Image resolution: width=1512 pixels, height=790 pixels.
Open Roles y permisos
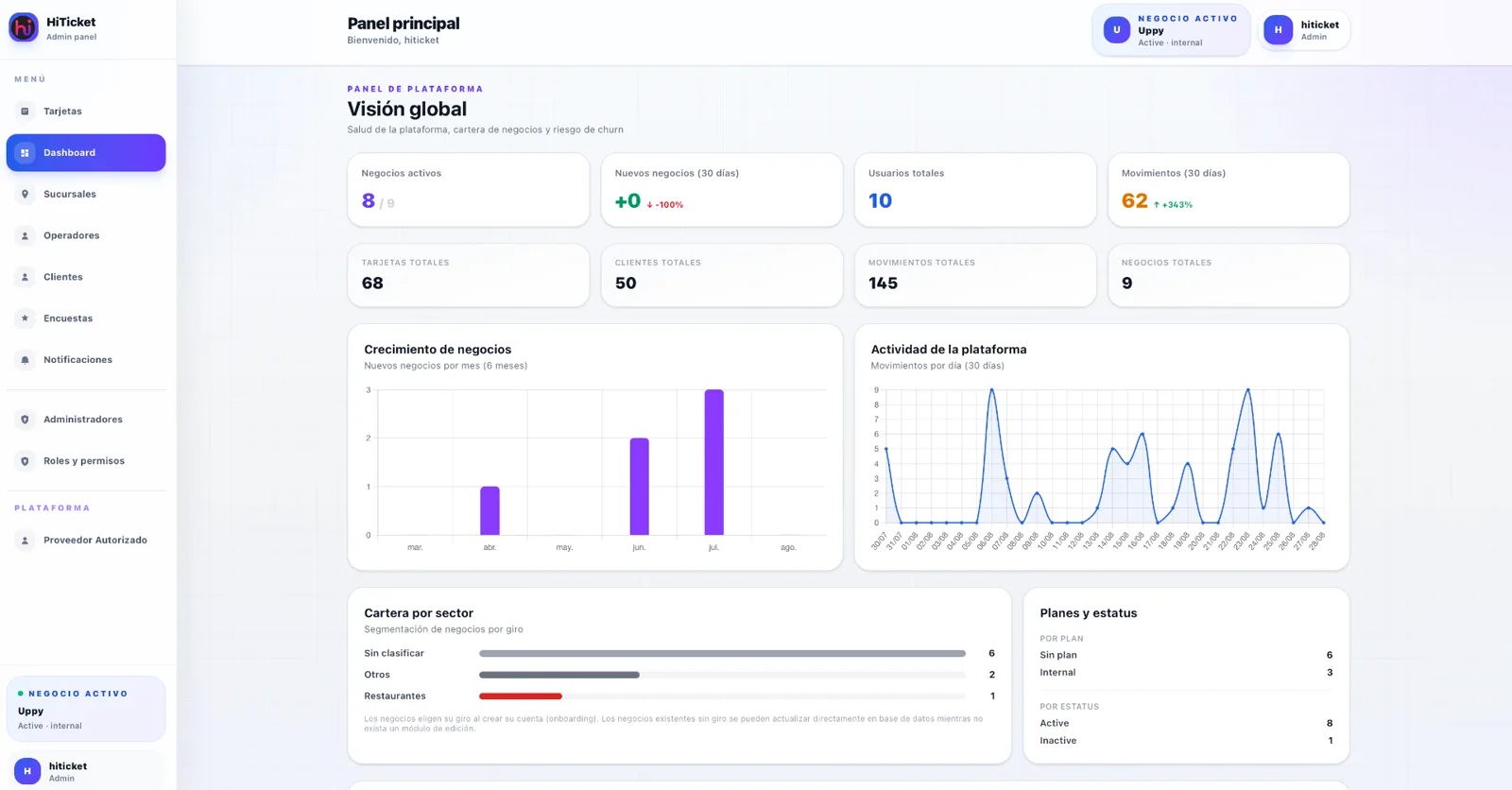pos(86,461)
